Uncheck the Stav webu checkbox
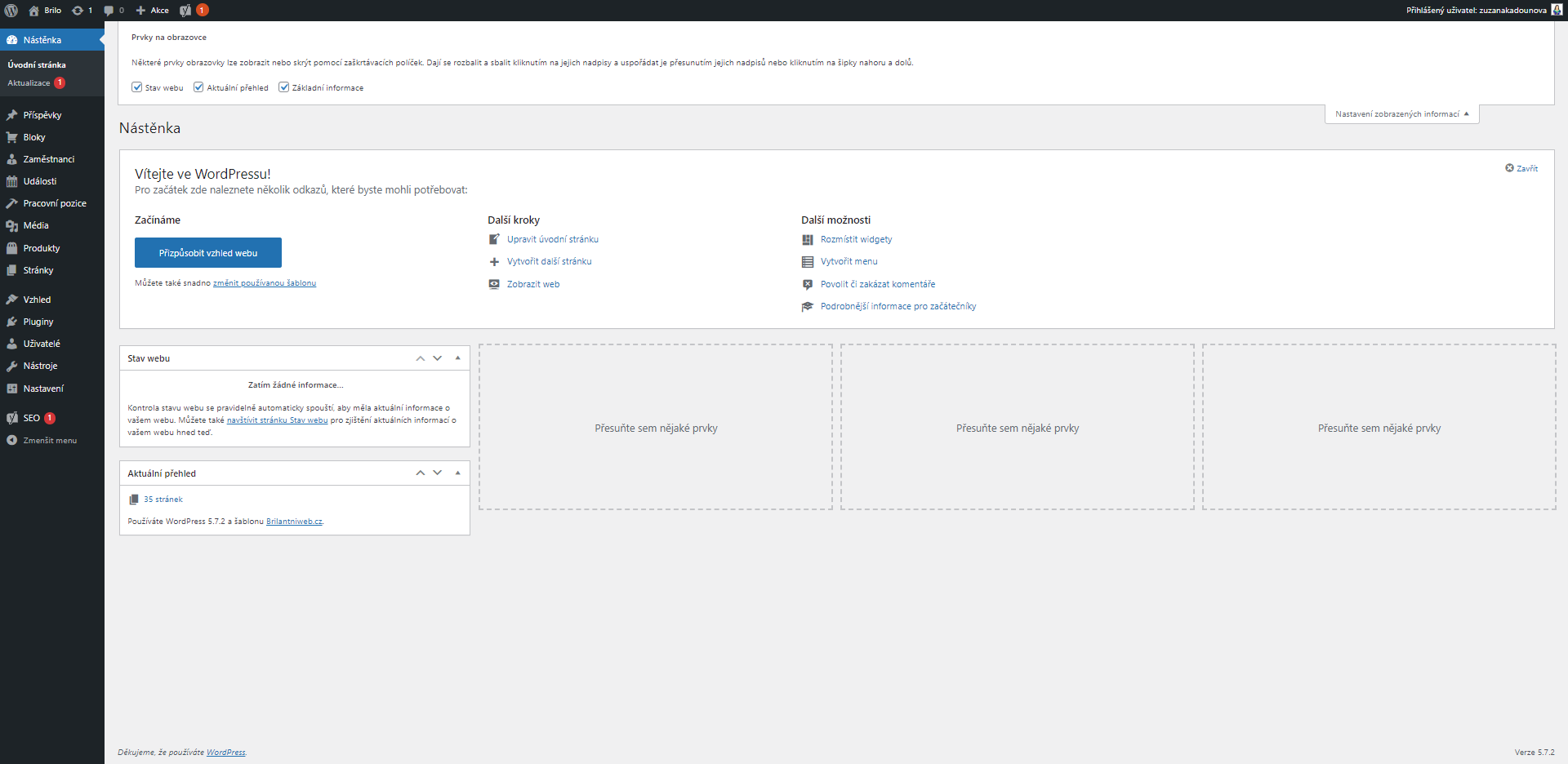 137,87
